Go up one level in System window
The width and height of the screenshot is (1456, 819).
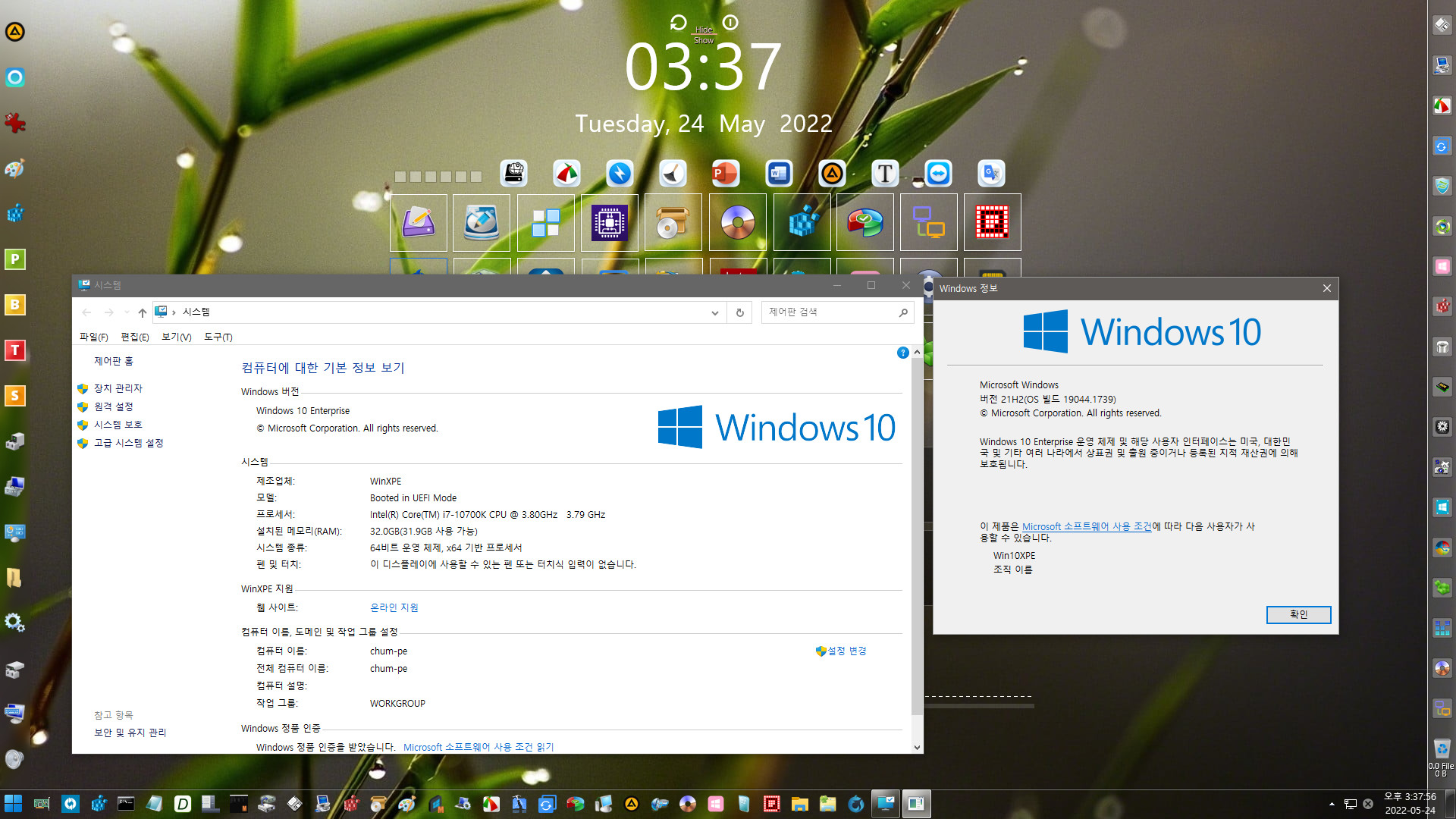click(142, 312)
